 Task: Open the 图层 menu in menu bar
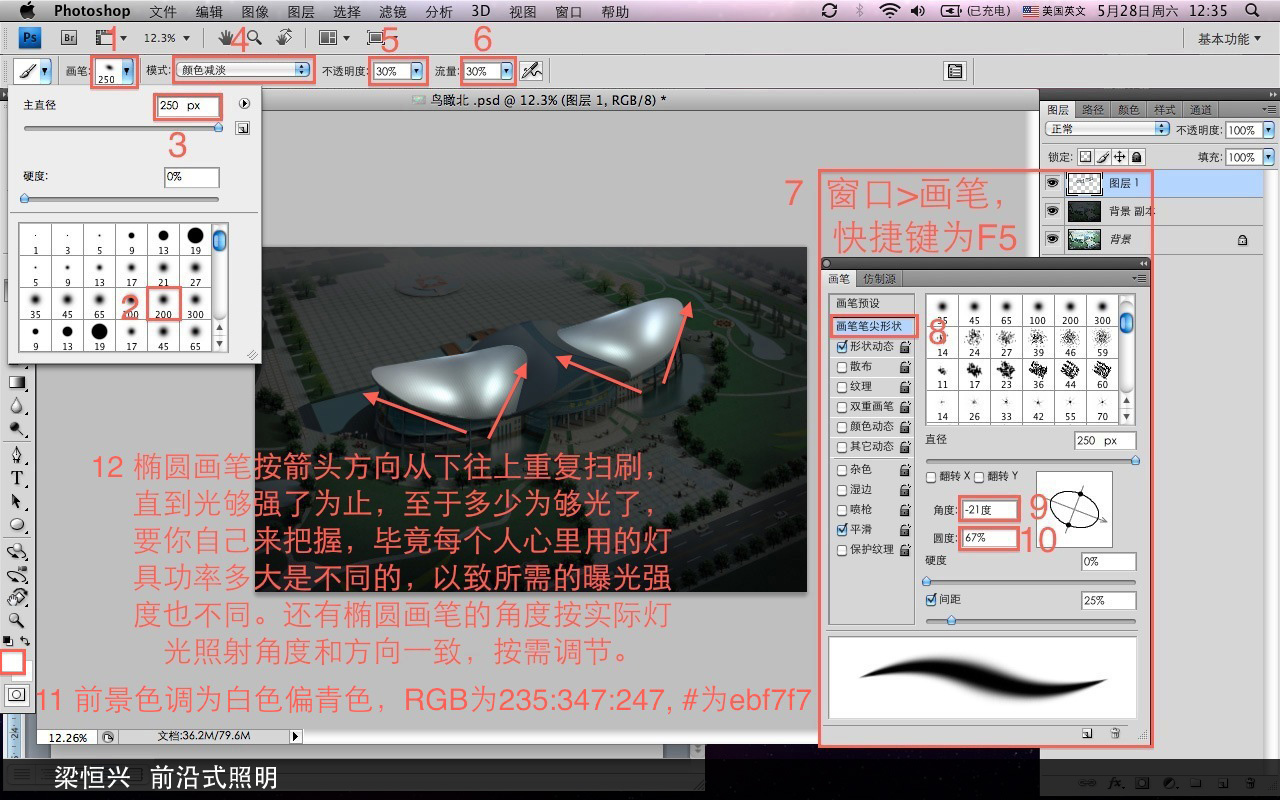click(x=301, y=12)
